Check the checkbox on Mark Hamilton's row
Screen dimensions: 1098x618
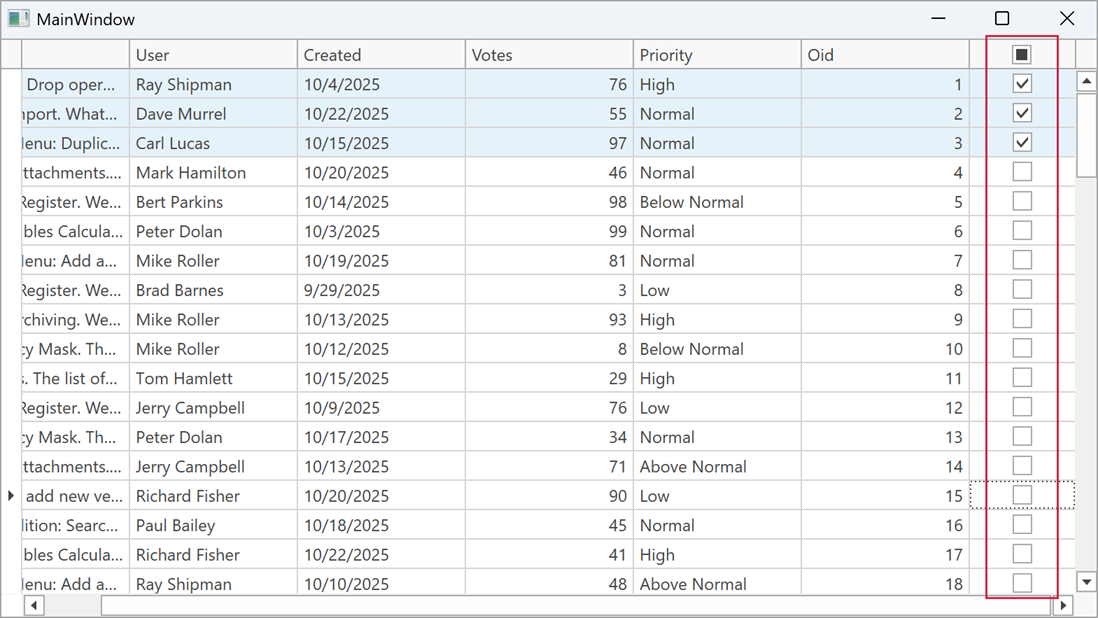(x=1021, y=171)
